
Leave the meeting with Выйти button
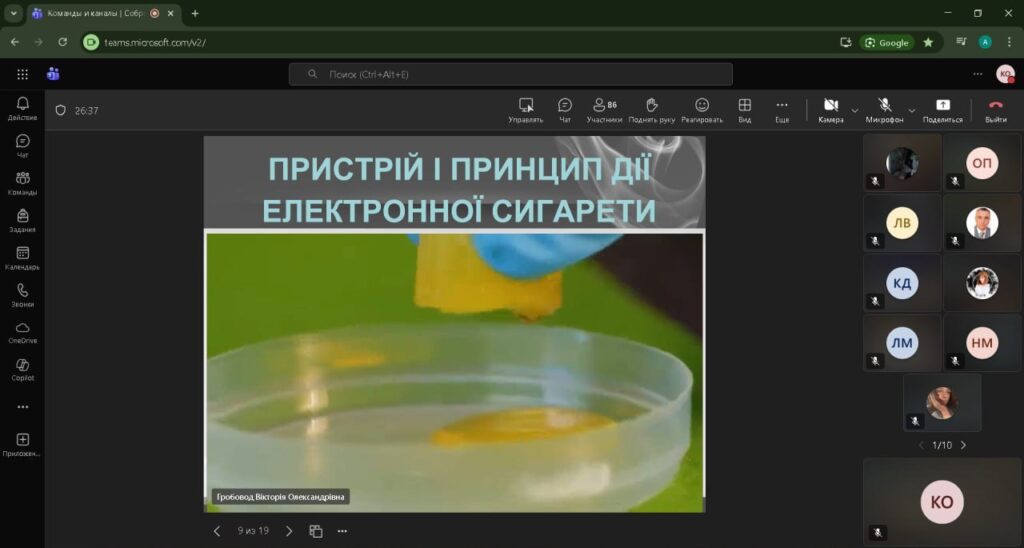(x=995, y=109)
